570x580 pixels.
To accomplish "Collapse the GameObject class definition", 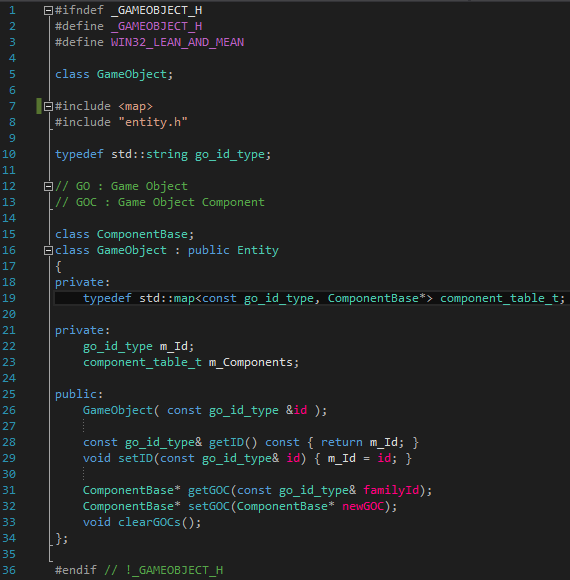I will click(x=48, y=251).
